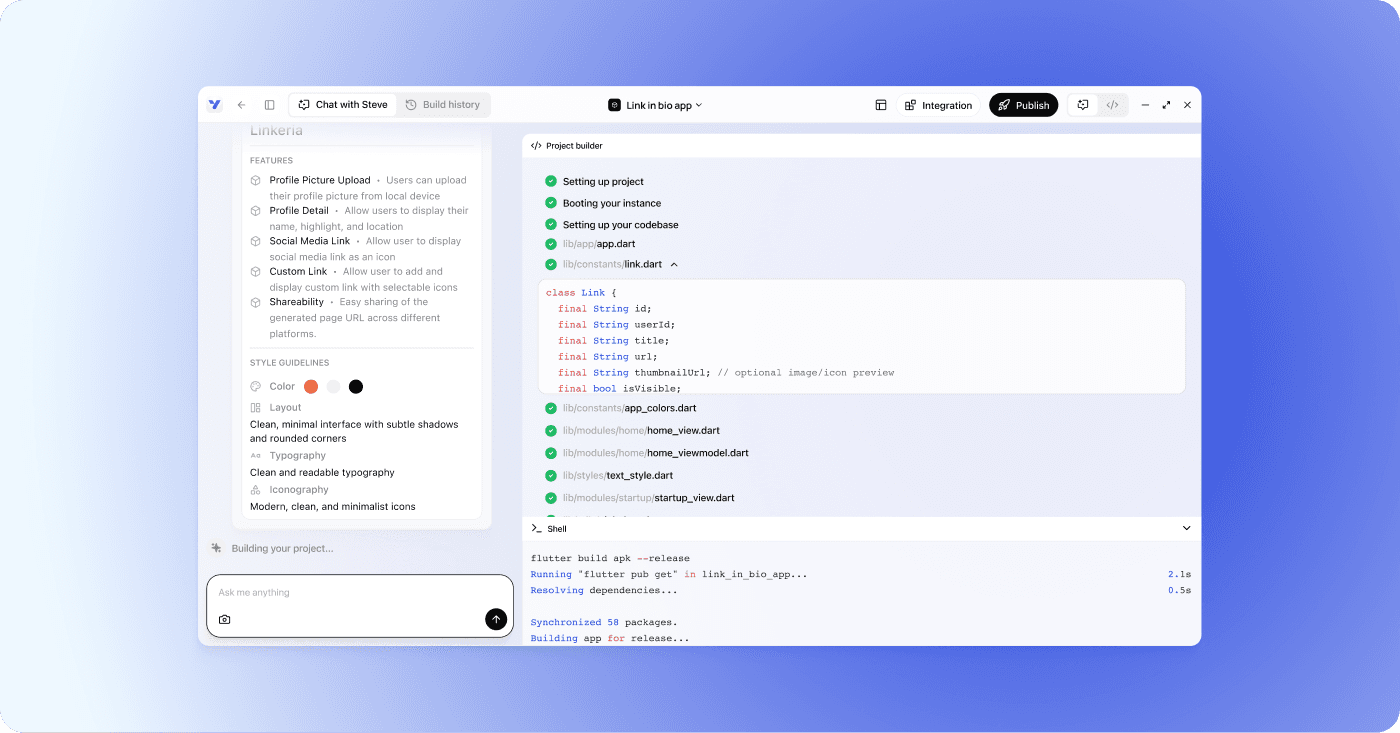This screenshot has height=733, width=1400.
Task: Open the Link in bio app dropdown
Action: [655, 105]
